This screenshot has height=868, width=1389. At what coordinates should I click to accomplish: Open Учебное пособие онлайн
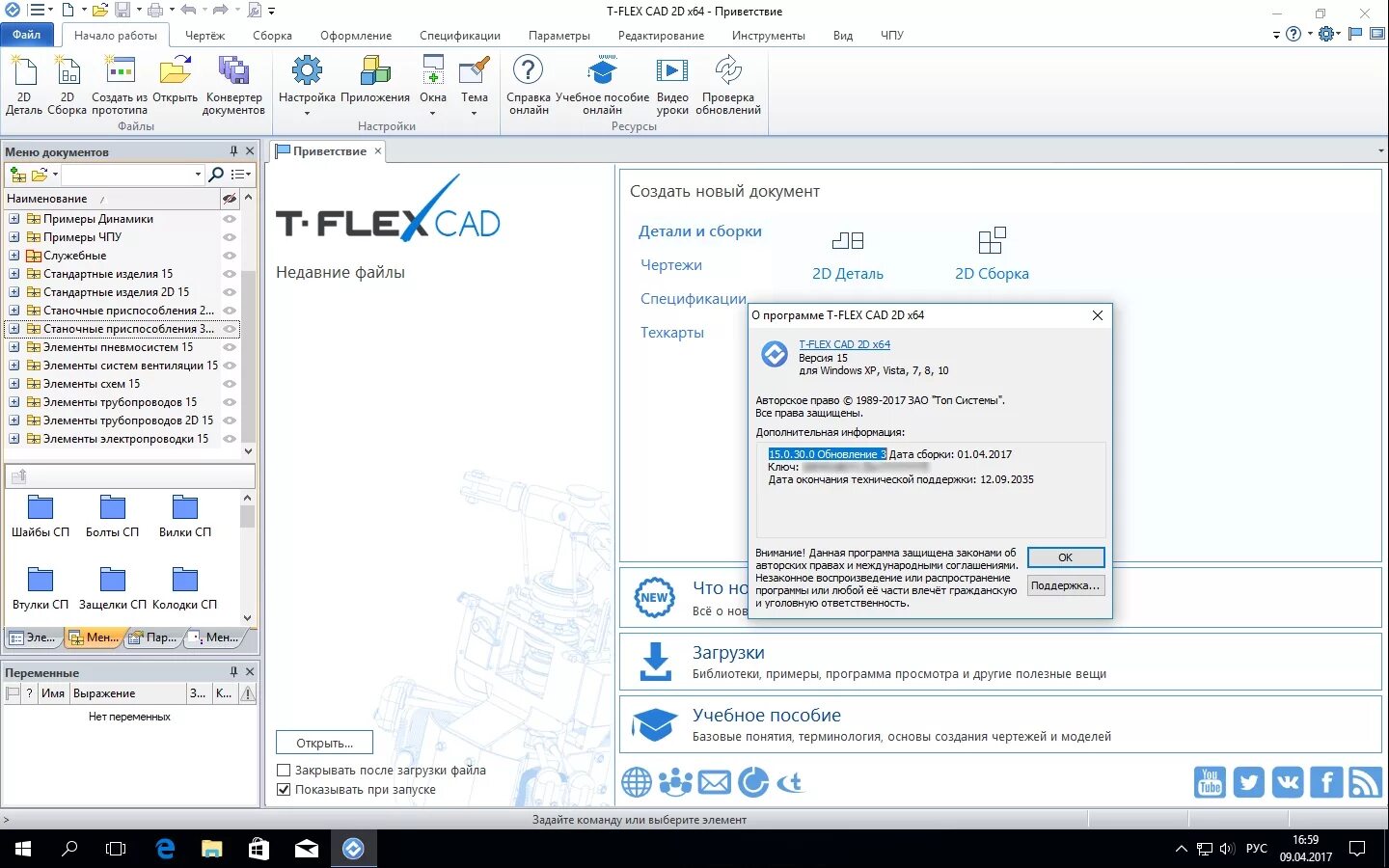[x=602, y=86]
